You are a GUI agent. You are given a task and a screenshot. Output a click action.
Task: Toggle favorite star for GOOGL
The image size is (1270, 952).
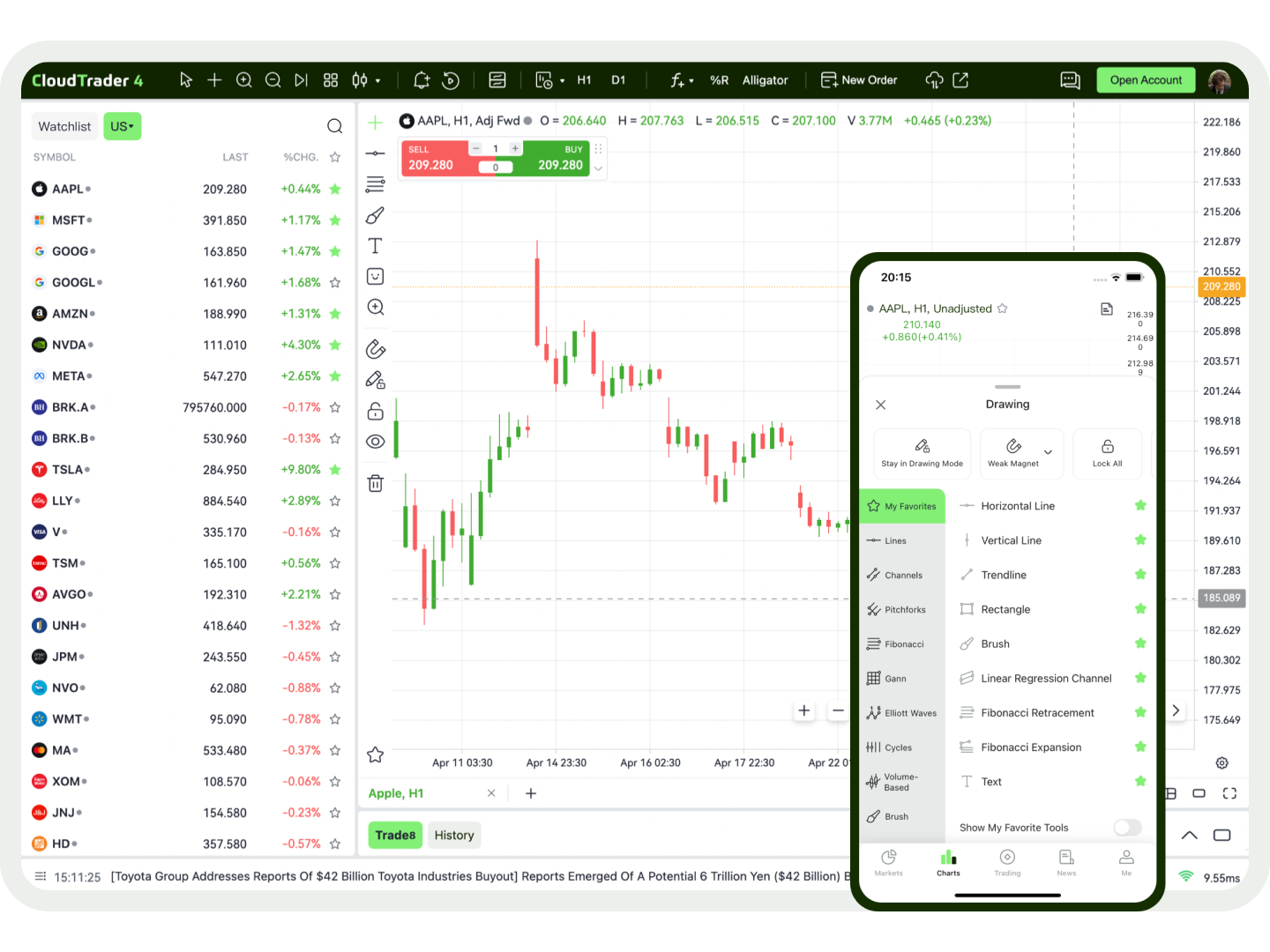coord(335,283)
